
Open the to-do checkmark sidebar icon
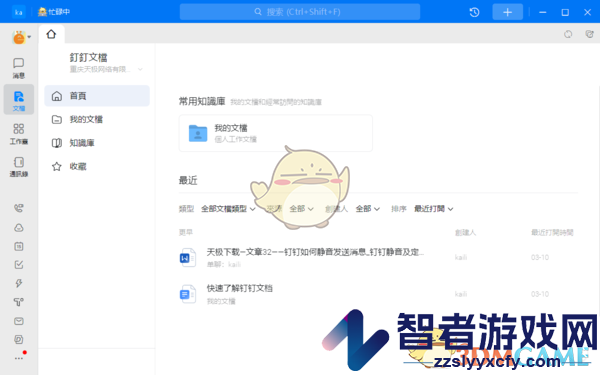(x=18, y=264)
